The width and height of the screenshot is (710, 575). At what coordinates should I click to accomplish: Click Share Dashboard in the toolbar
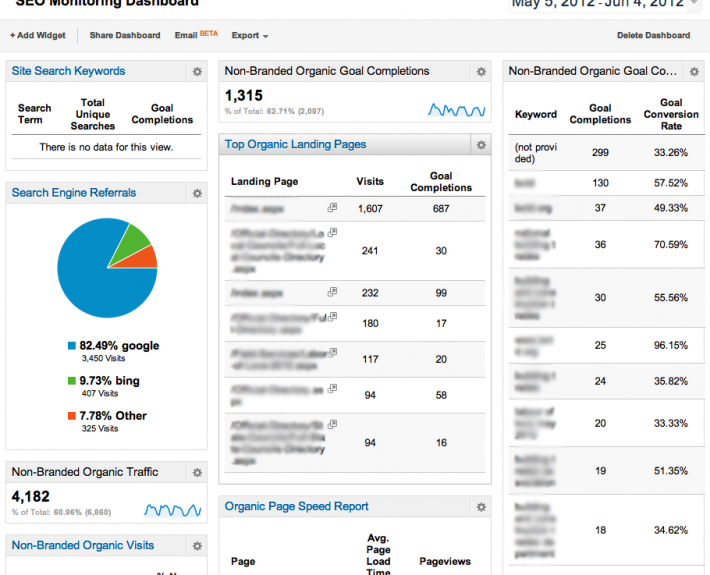(125, 36)
